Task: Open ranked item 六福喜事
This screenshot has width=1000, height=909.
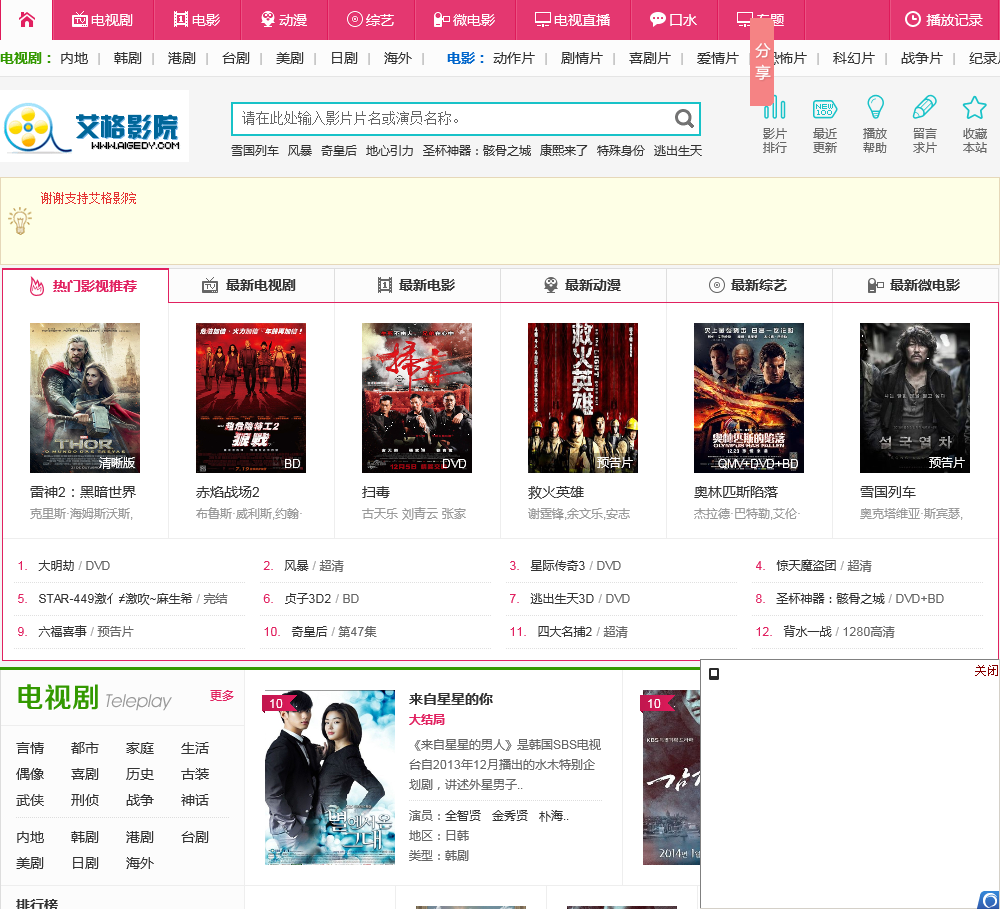Action: [62, 632]
